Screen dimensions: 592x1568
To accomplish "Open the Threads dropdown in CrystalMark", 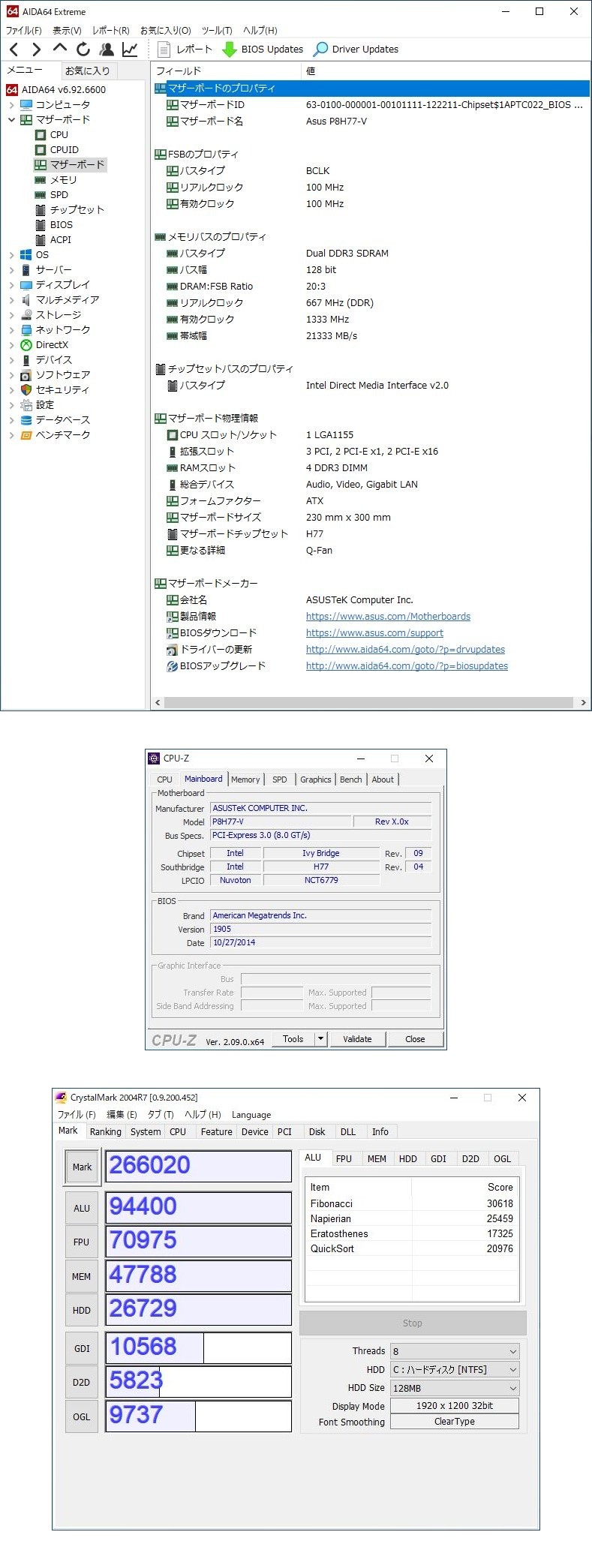I will point(455,1351).
